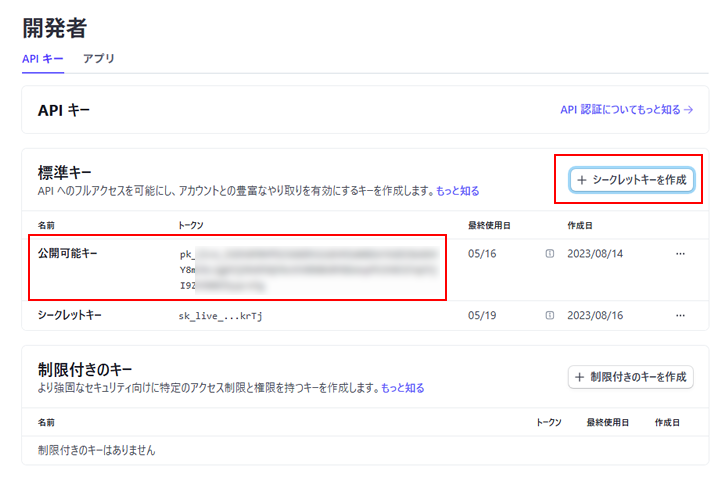Click the 2023/08/14 creation date
Viewport: 715px width, 485px height.
(x=597, y=254)
